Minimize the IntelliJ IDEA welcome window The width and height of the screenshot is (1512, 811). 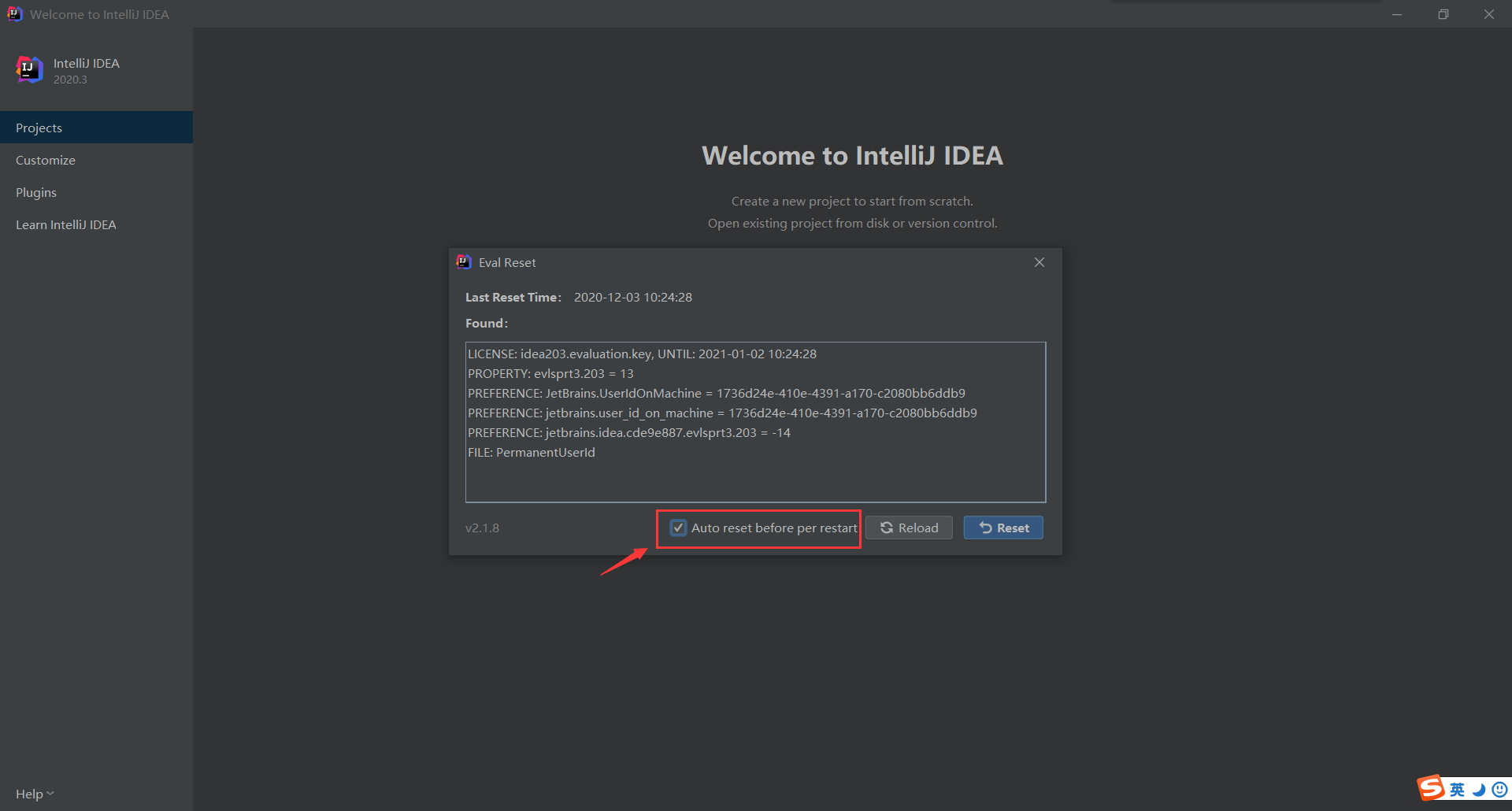1397,14
